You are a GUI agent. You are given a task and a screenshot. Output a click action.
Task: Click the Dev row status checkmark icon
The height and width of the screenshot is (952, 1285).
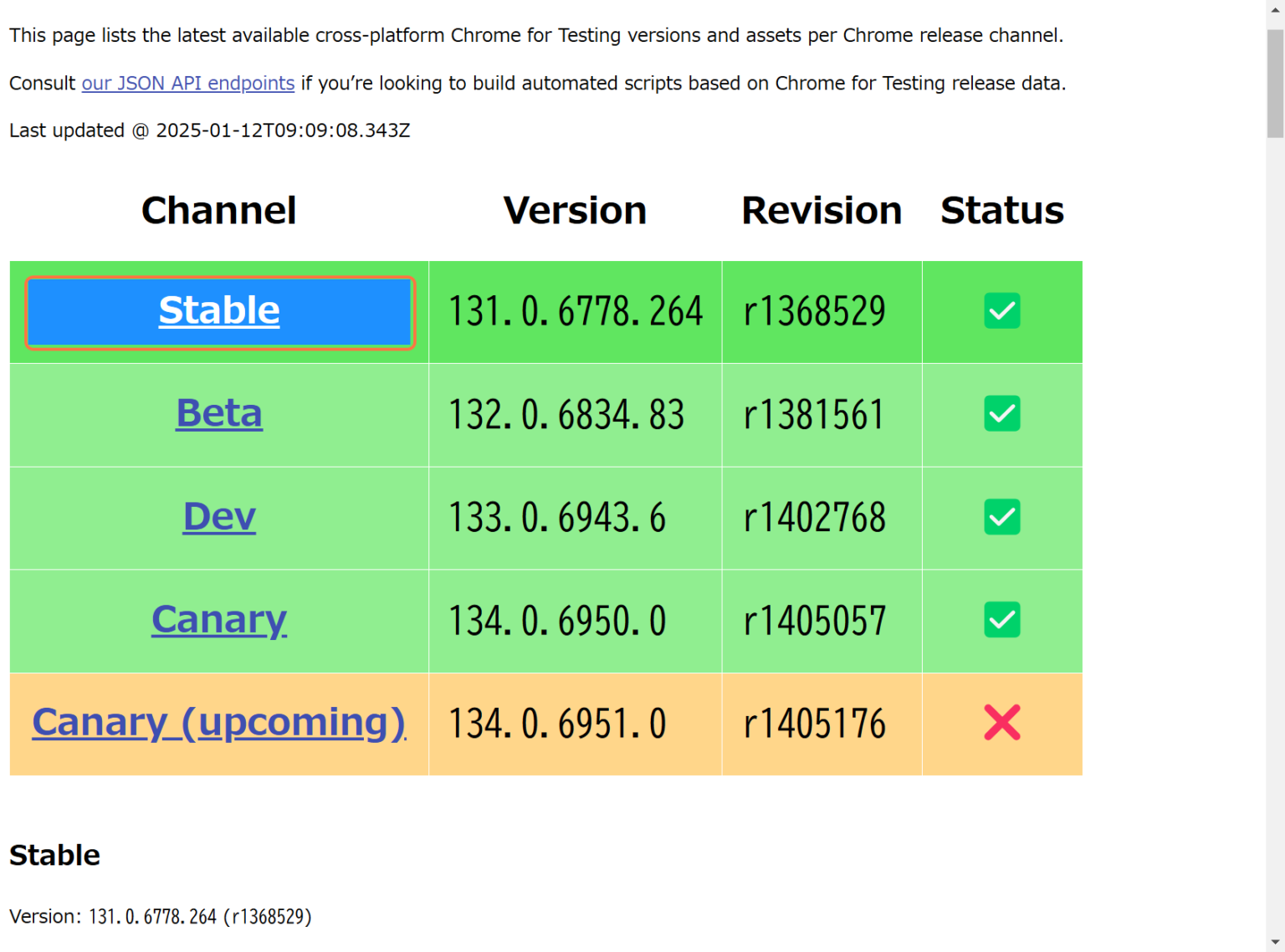tap(1001, 517)
